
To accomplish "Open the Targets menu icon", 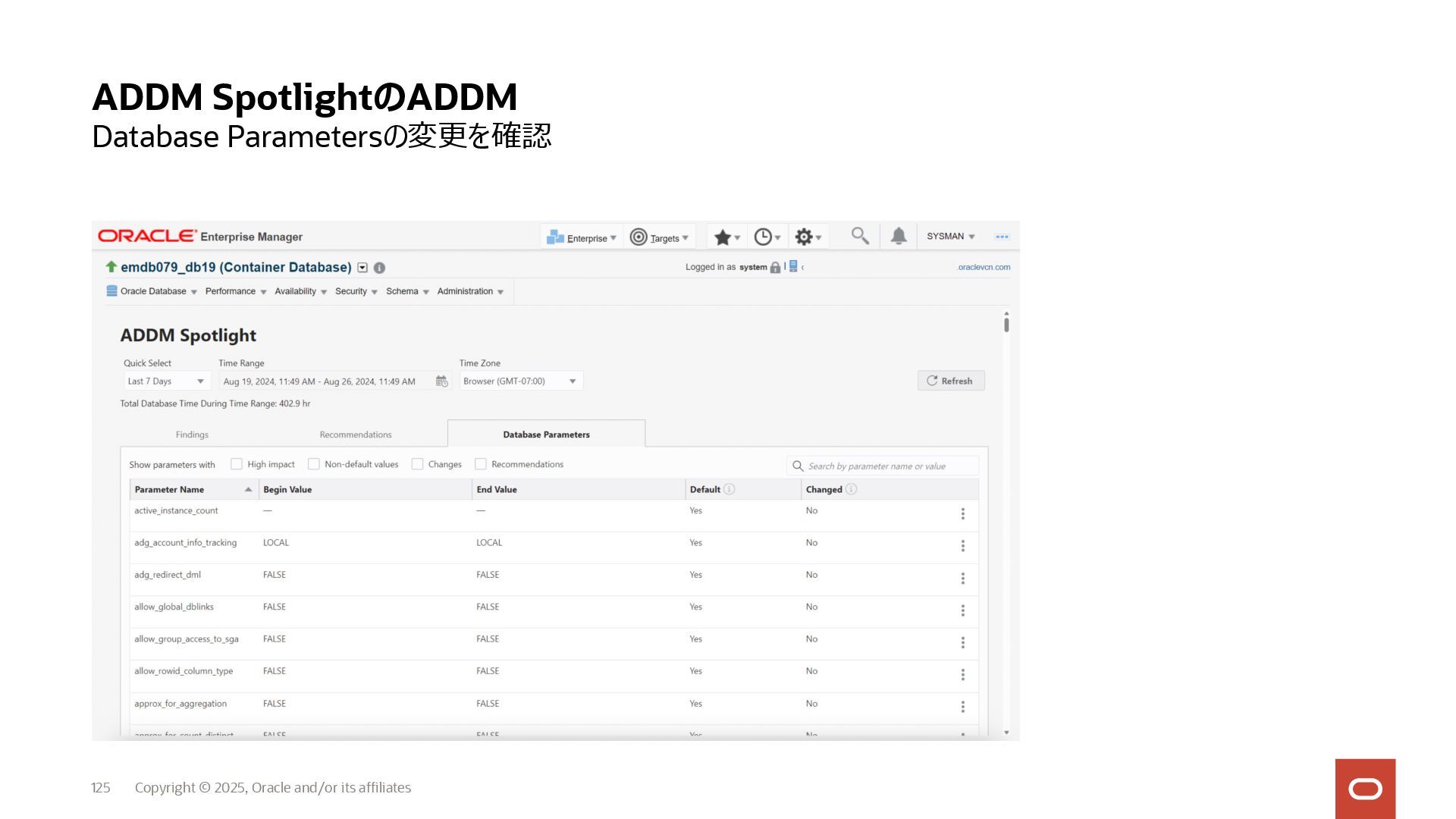I will [639, 237].
